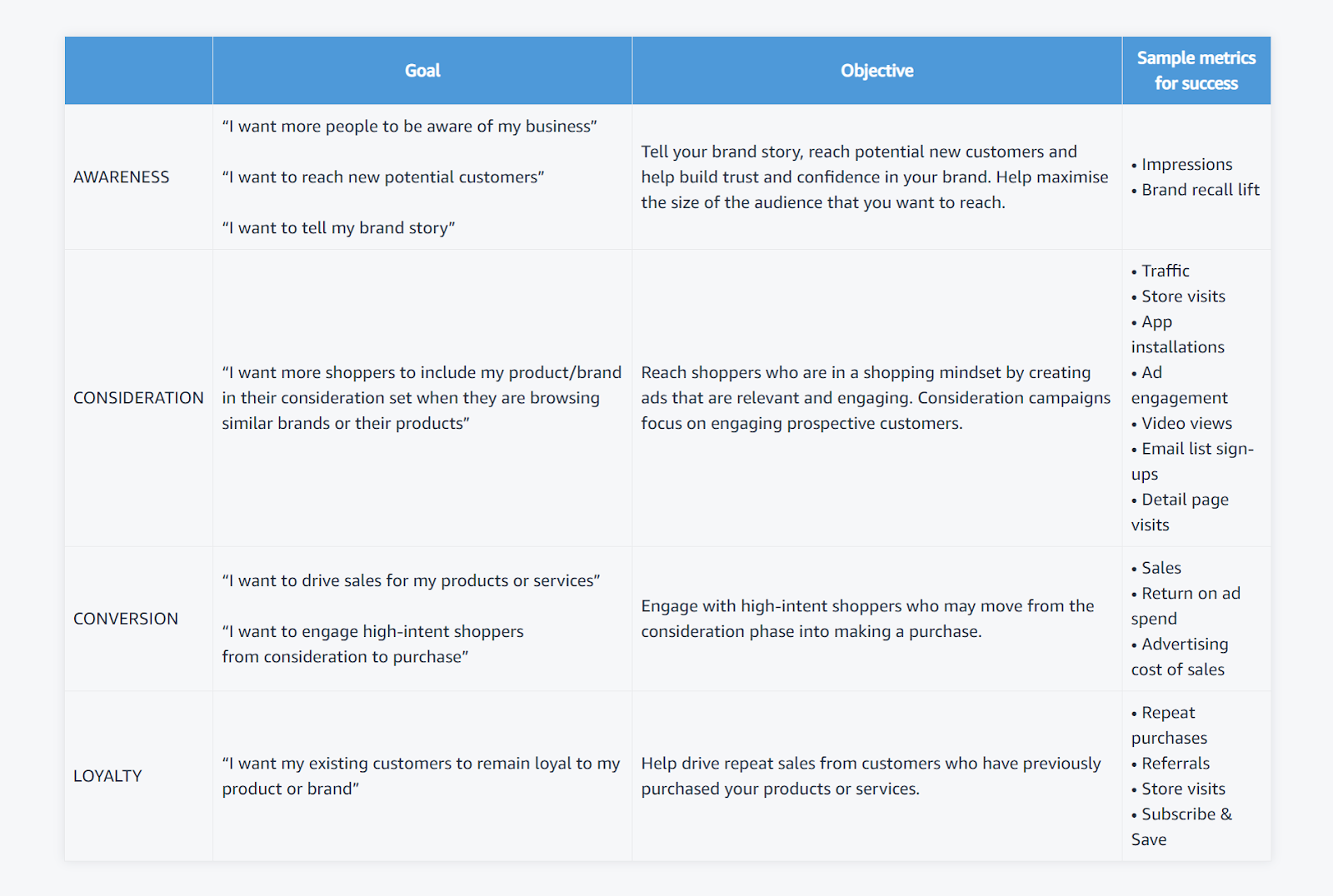This screenshot has height=896, width=1333.
Task: Select the LOYALTY row label
Action: click(x=107, y=776)
